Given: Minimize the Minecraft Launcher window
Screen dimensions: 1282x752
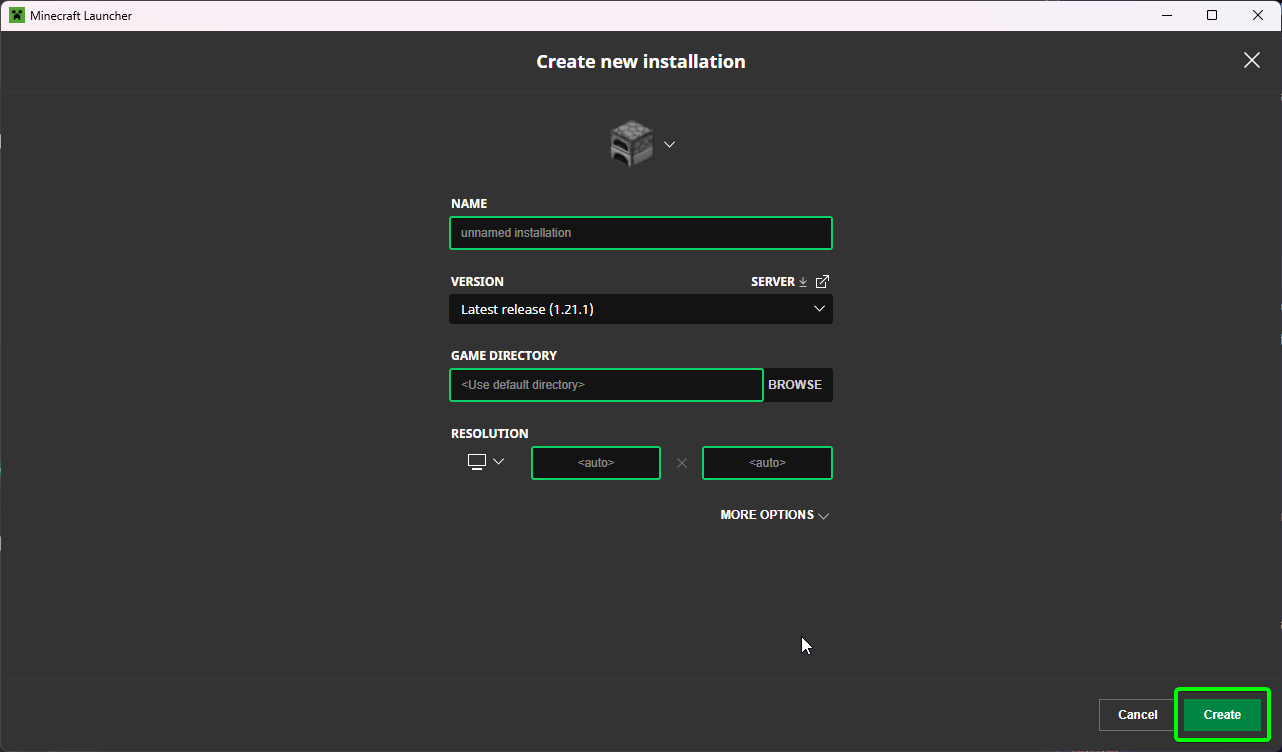Looking at the screenshot, I should 1166,15.
